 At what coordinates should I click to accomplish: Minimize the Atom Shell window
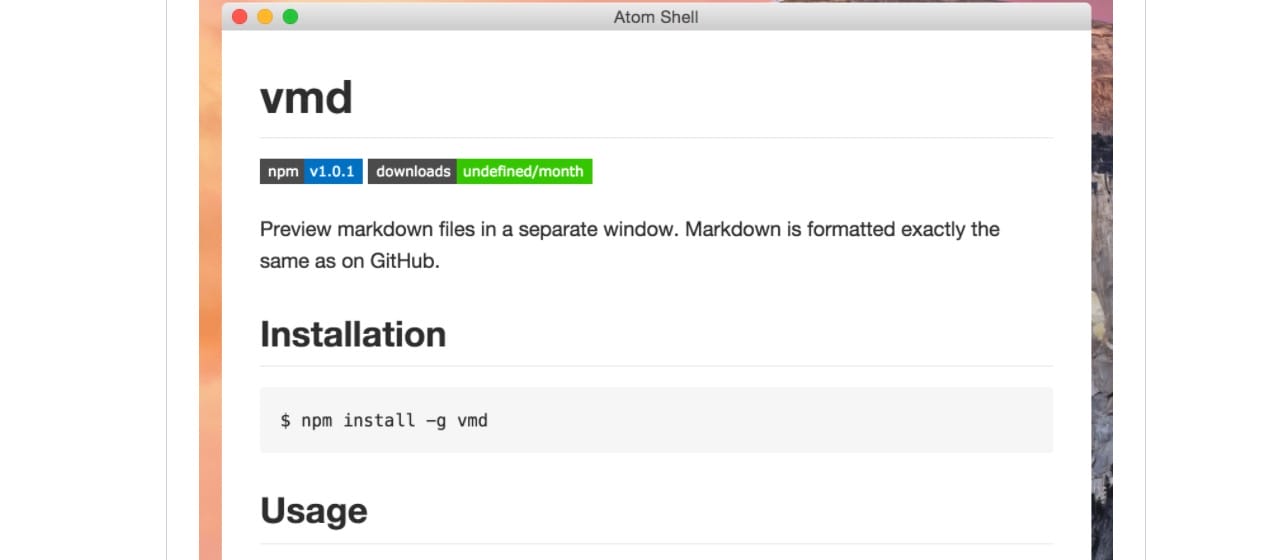click(x=265, y=17)
